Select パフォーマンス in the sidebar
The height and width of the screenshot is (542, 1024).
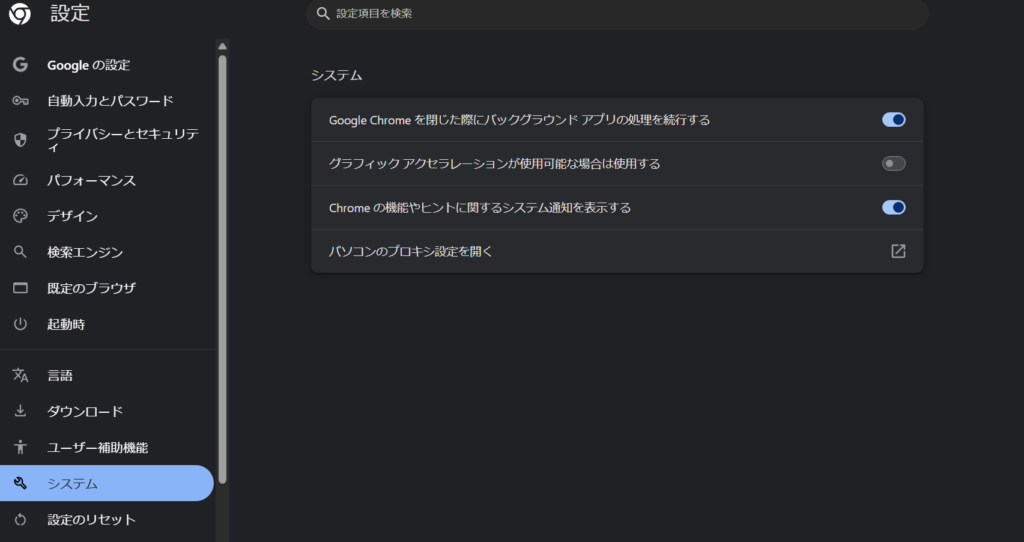coord(107,180)
